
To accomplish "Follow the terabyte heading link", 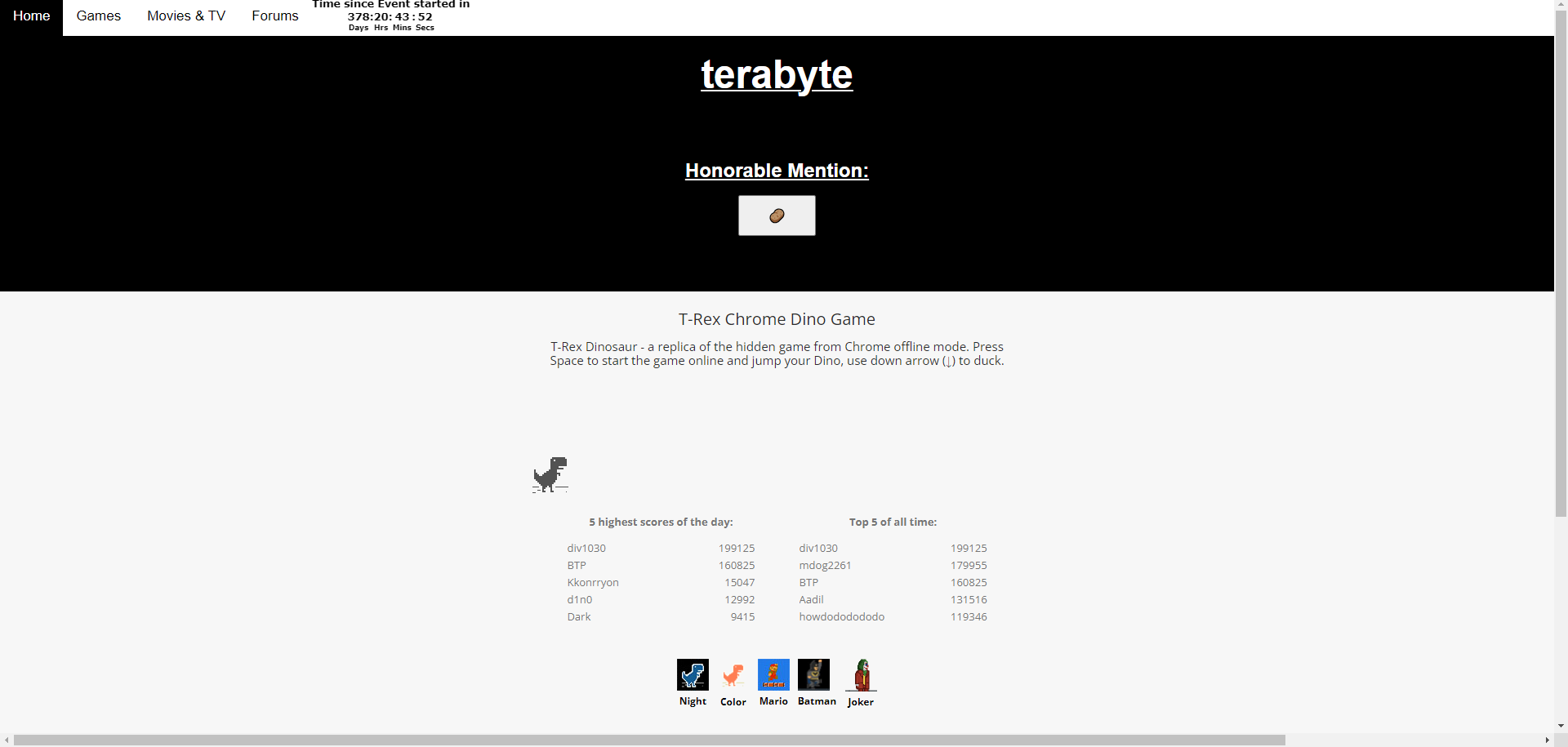I will [x=777, y=75].
